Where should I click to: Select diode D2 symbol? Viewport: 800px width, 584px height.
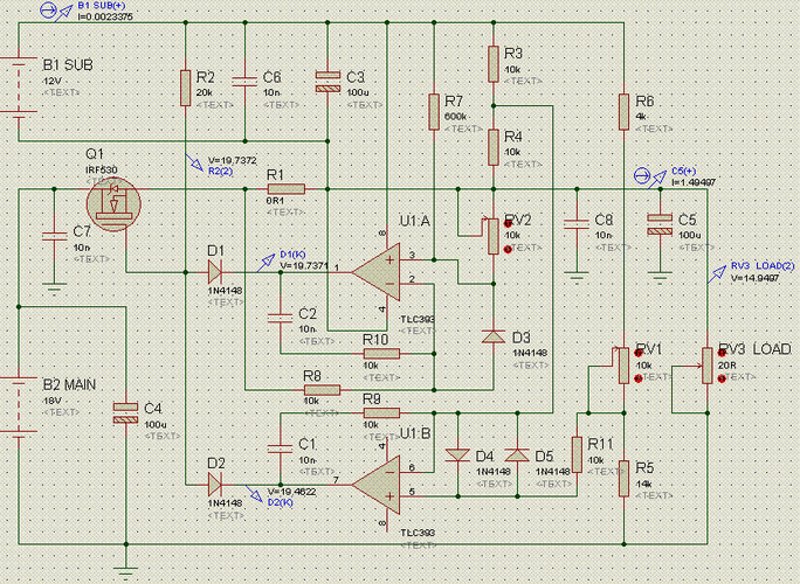coord(215,484)
